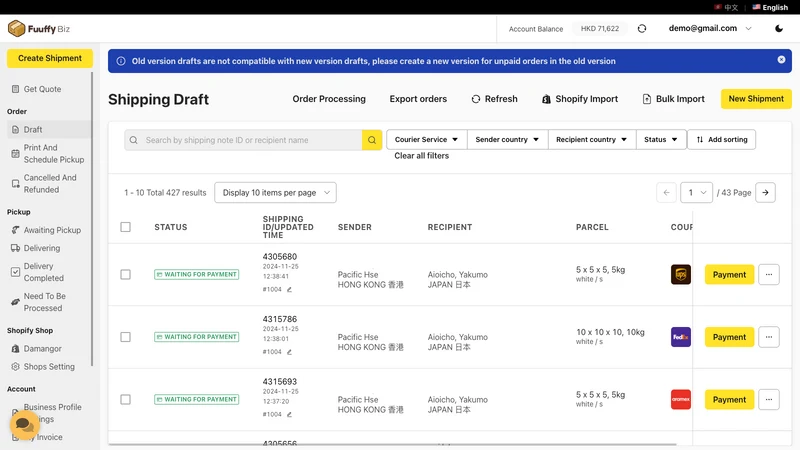Open Courier Service filter dropdown
Screen dimensions: 800x450
[427, 139]
